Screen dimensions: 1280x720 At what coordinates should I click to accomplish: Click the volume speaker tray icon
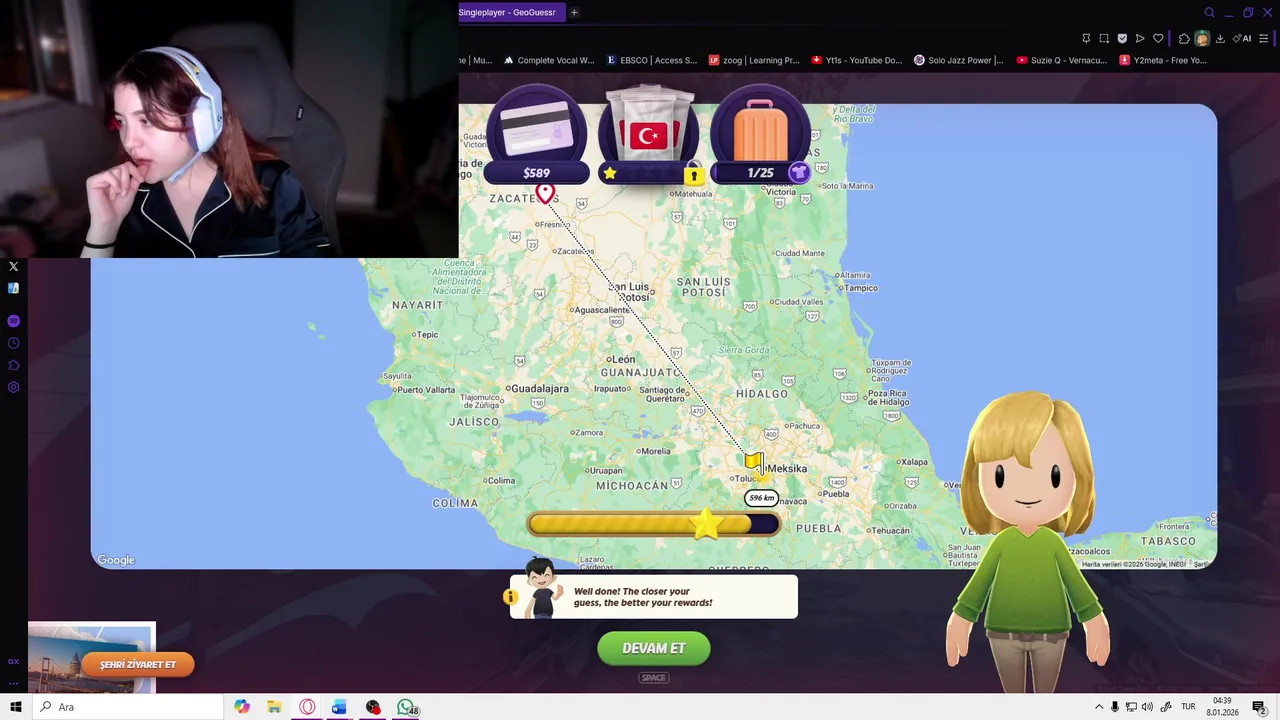[1147, 707]
